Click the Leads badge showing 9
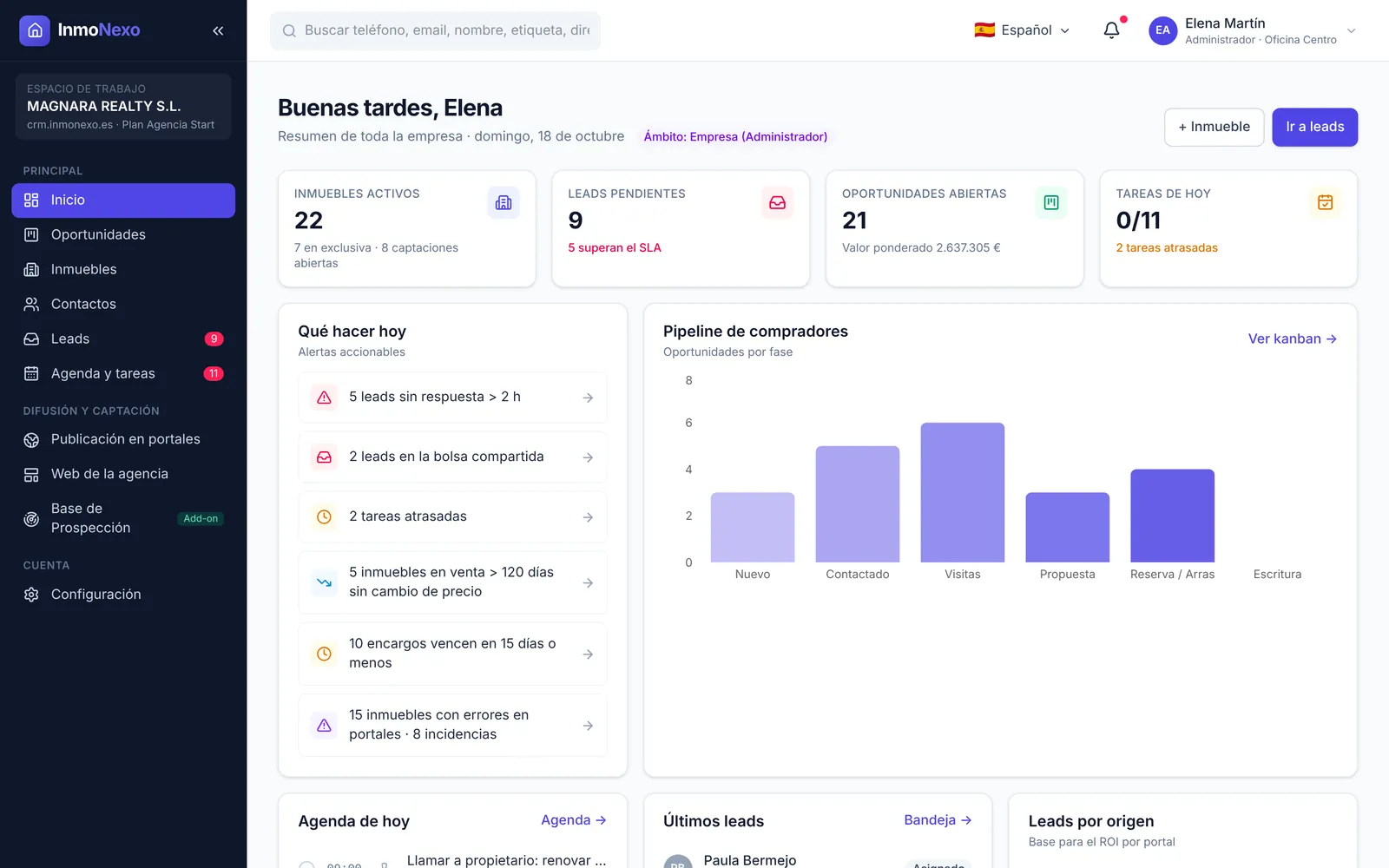 click(214, 339)
